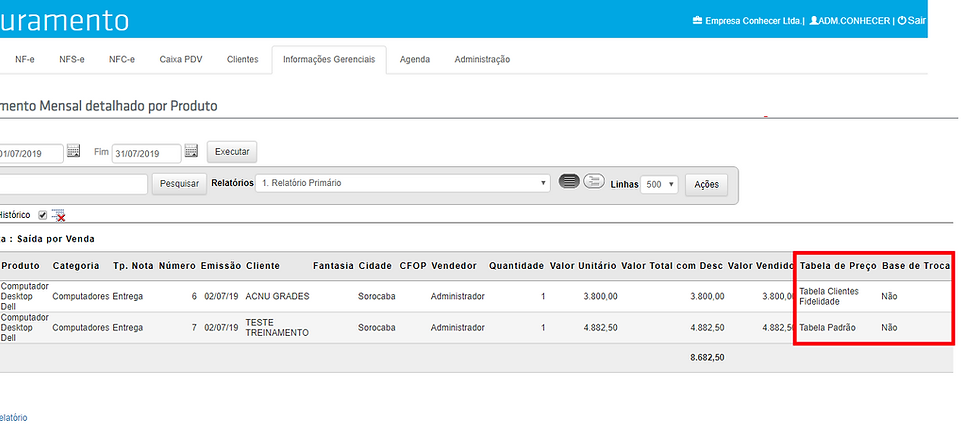Viewport: 980px width, 436px height.
Task: Click the ADM.CONHECER user icon
Action: pyautogui.click(x=813, y=21)
